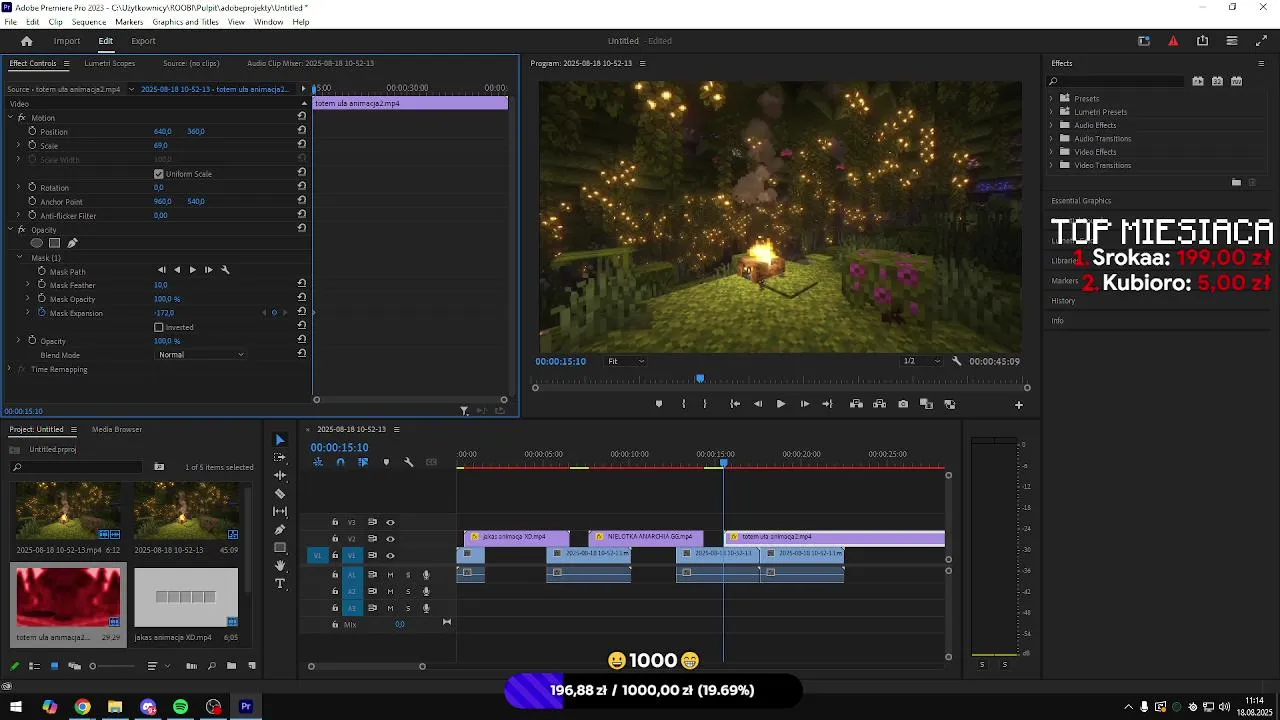The height and width of the screenshot is (720, 1280).
Task: Click Program monitor playhead marker
Action: tap(700, 379)
